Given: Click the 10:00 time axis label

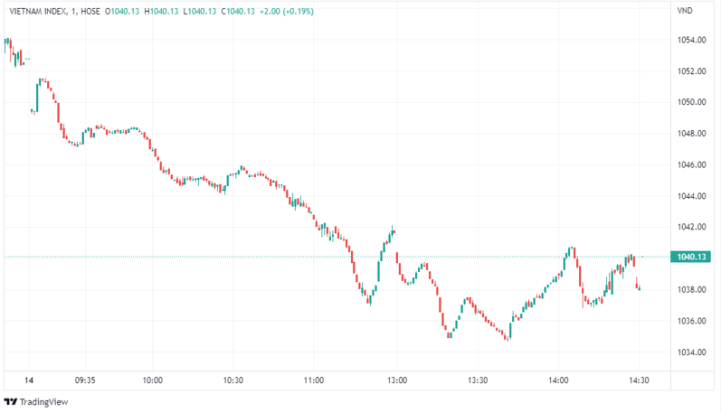Looking at the screenshot, I should point(153,380).
